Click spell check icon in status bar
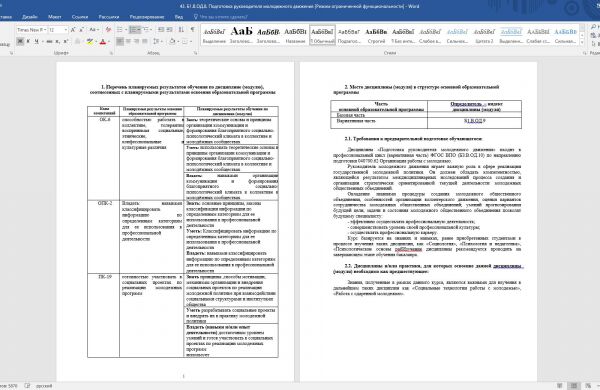This screenshot has height=390, width=600. pos(27,386)
